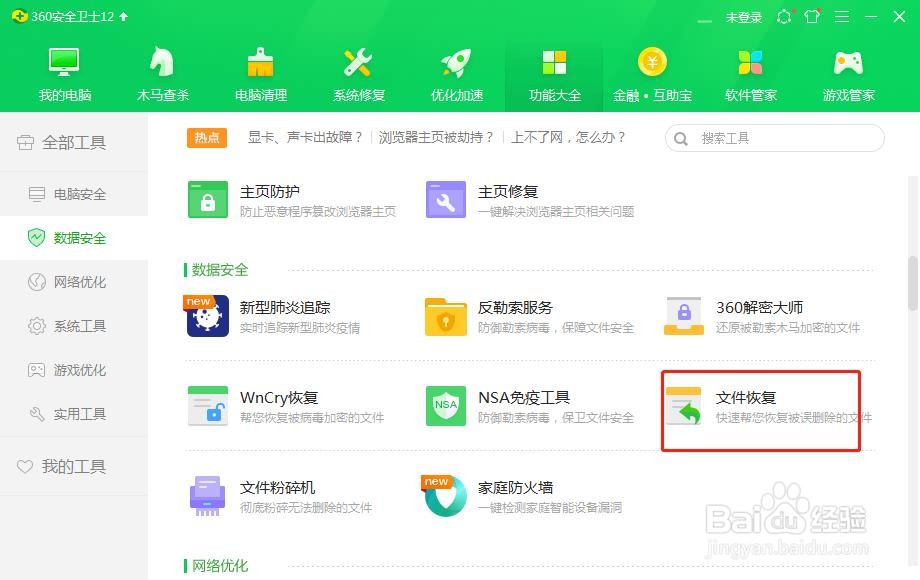Click the 热点 orange tag
Viewport: 920px width, 580px height.
[207, 138]
